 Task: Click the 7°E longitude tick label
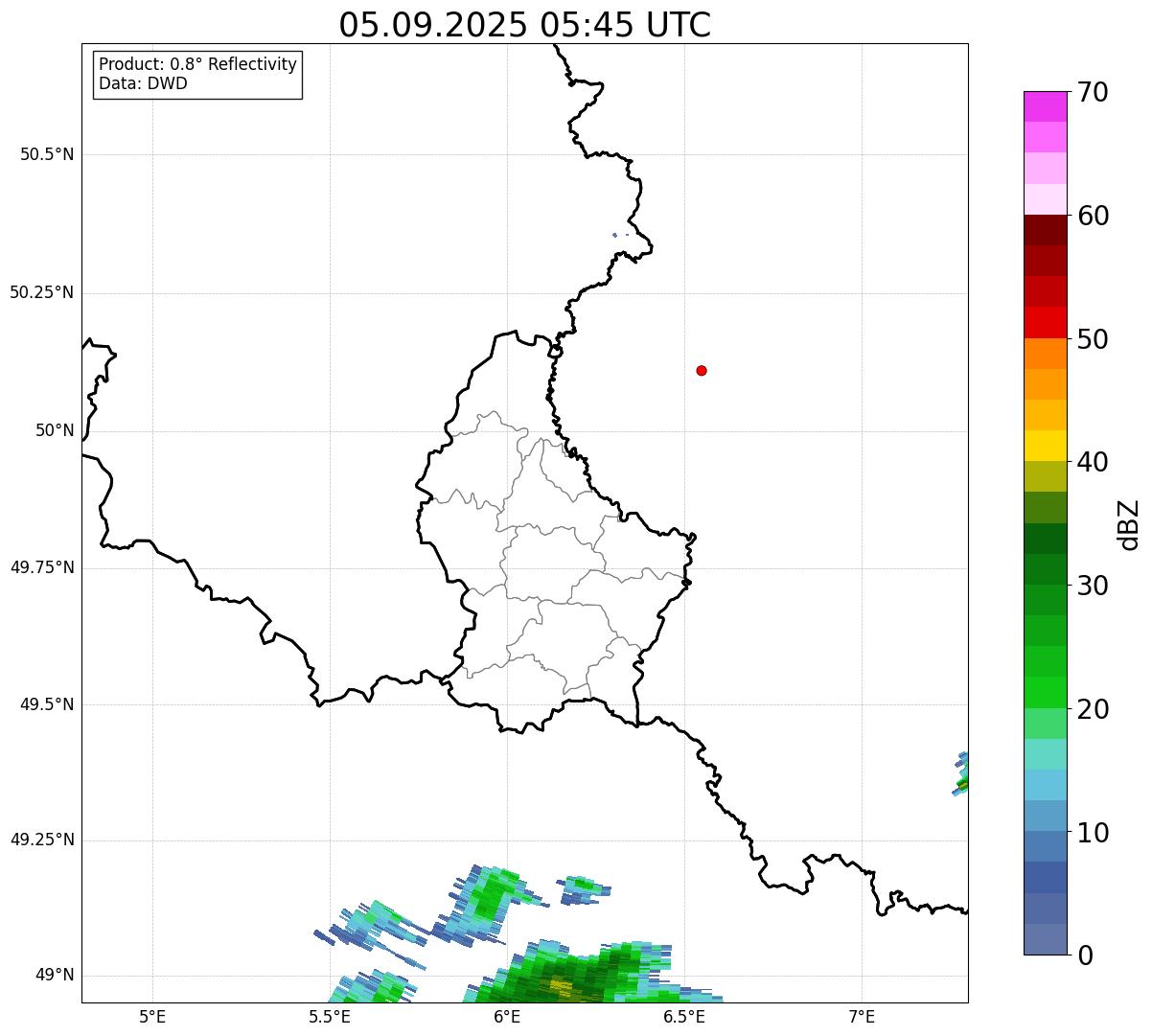[x=863, y=1016]
